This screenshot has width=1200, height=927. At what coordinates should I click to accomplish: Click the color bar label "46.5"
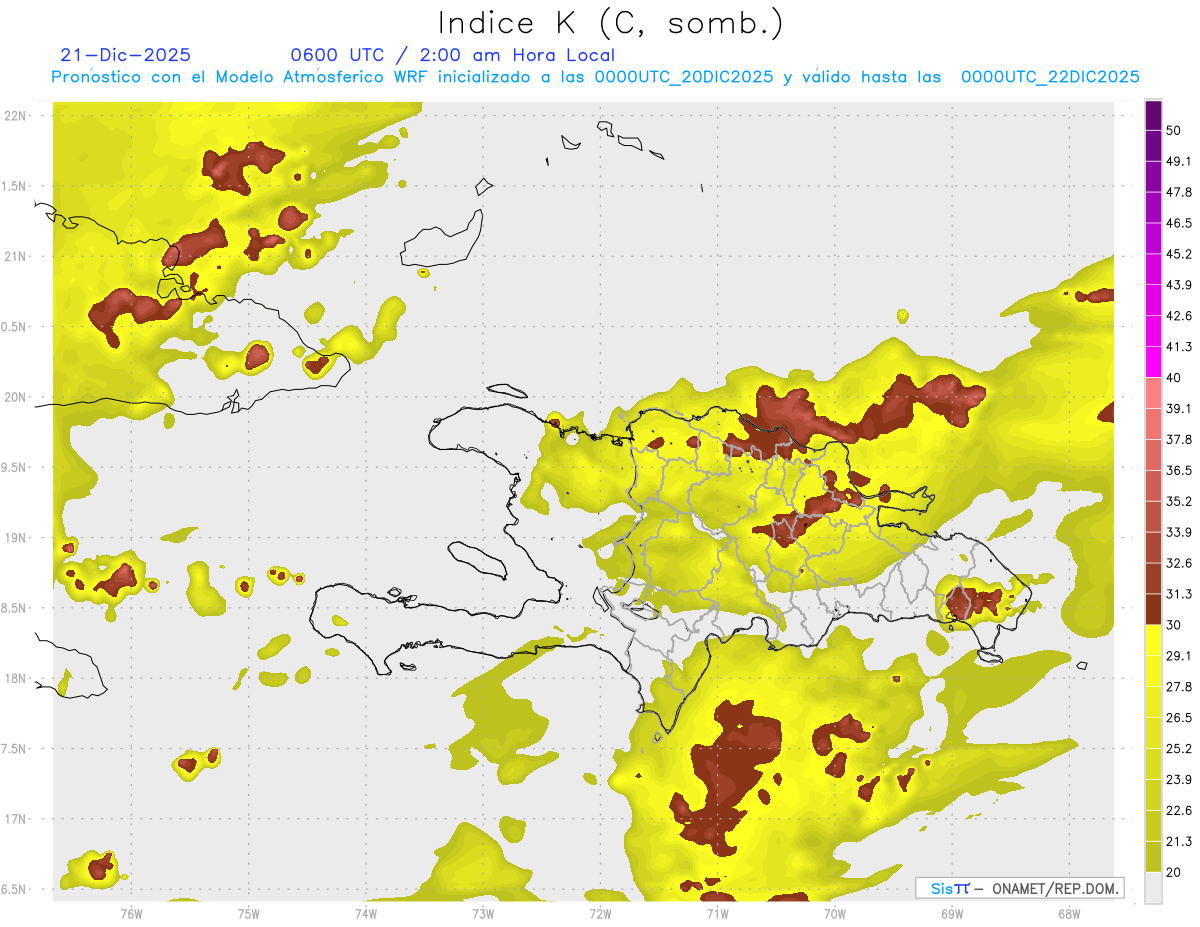point(1179,223)
